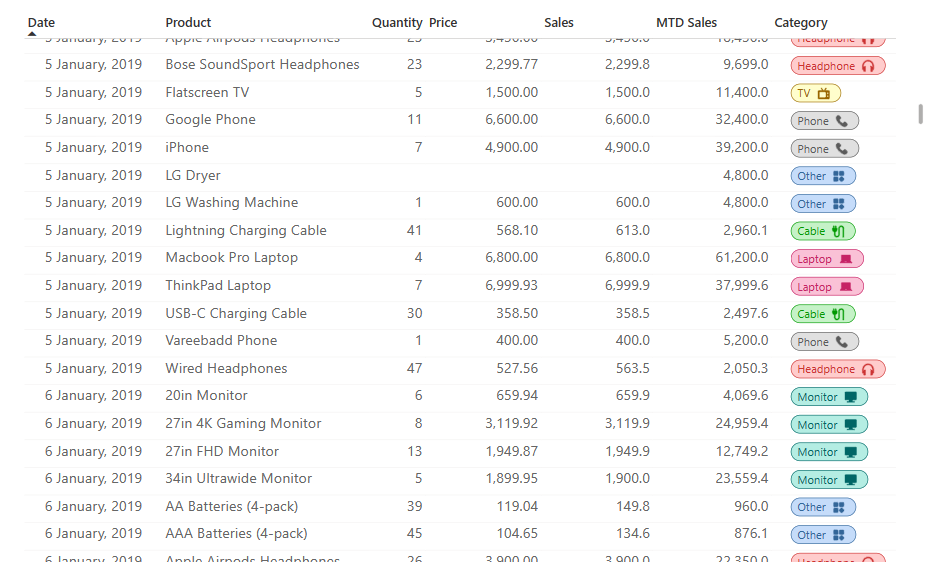
Task: Select the Price column header
Action: click(443, 22)
